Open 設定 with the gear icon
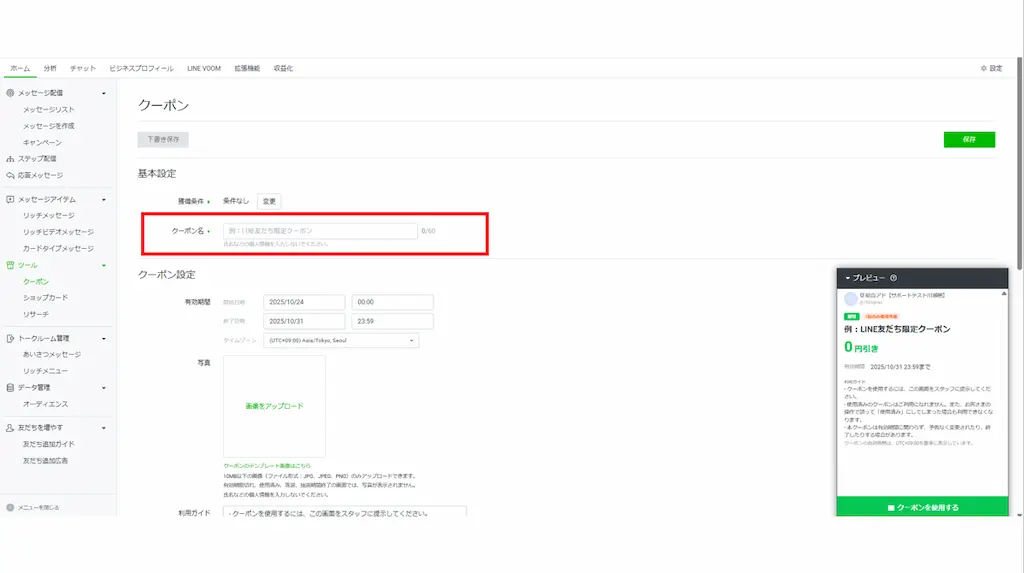Screen dimensions: 1024x573 [984, 68]
